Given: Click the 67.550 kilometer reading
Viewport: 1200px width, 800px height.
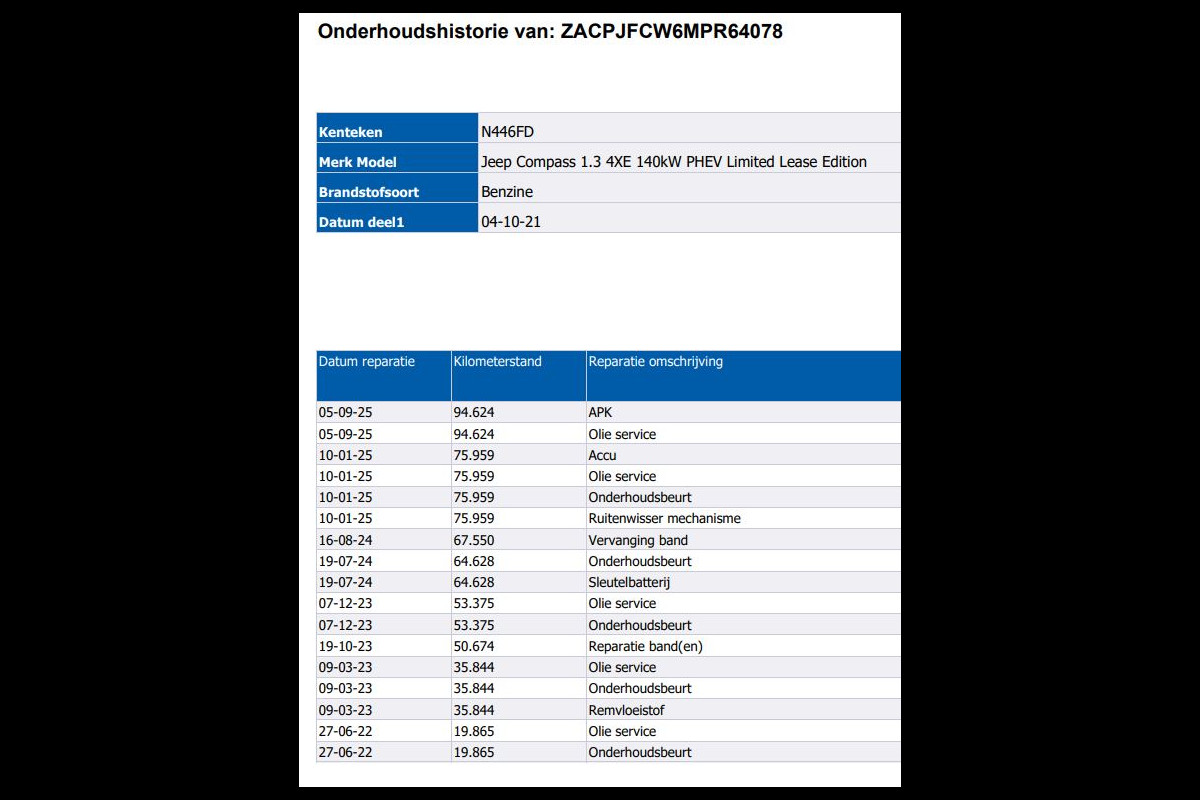Looking at the screenshot, I should pyautogui.click(x=474, y=540).
